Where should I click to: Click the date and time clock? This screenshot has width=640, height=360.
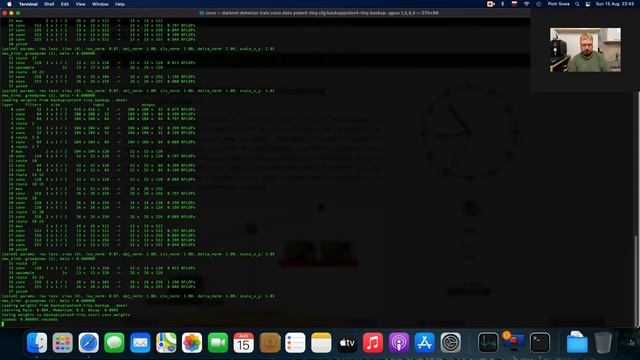click(615, 4)
